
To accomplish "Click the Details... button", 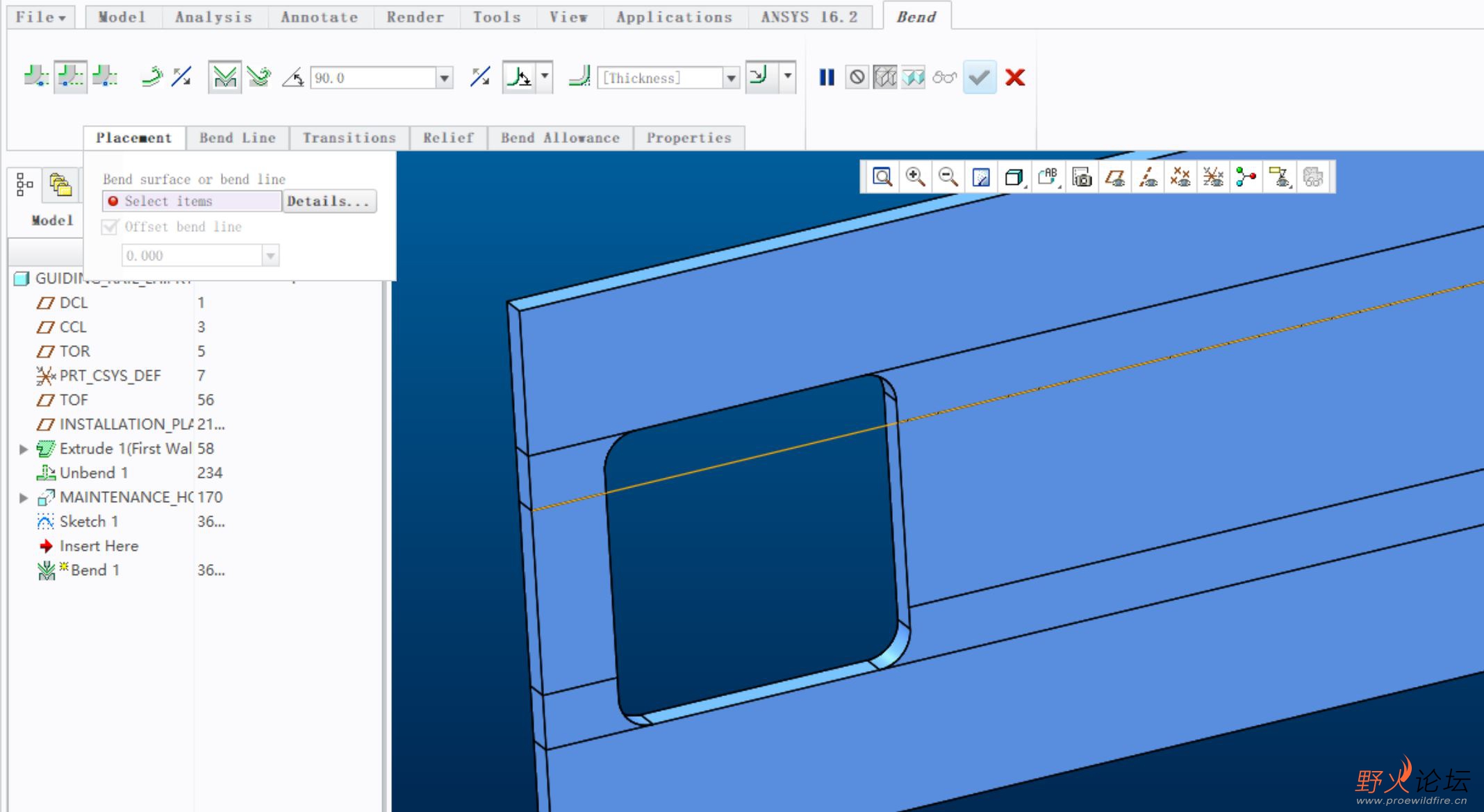I will pos(329,201).
